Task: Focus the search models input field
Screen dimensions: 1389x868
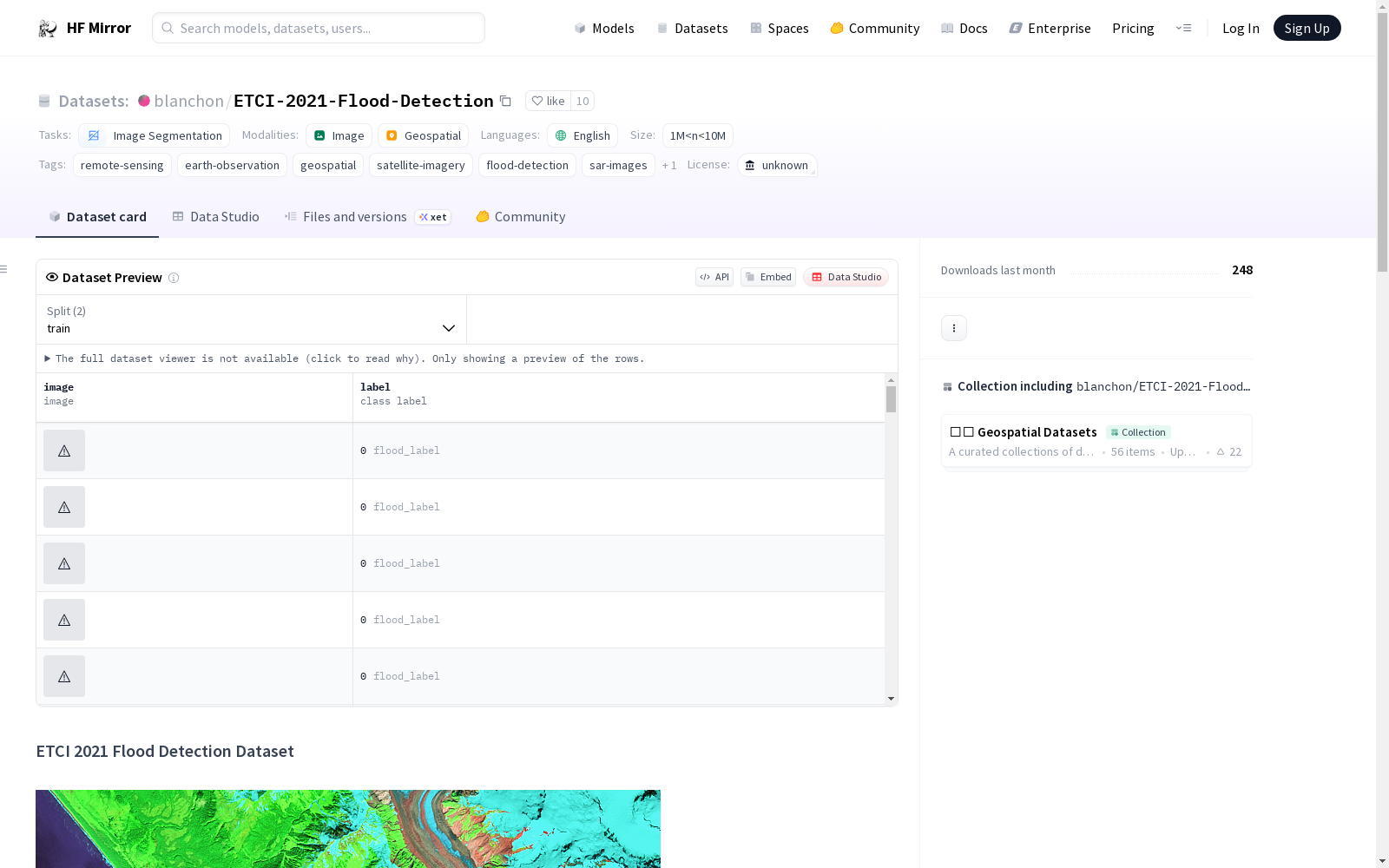Action: [319, 28]
